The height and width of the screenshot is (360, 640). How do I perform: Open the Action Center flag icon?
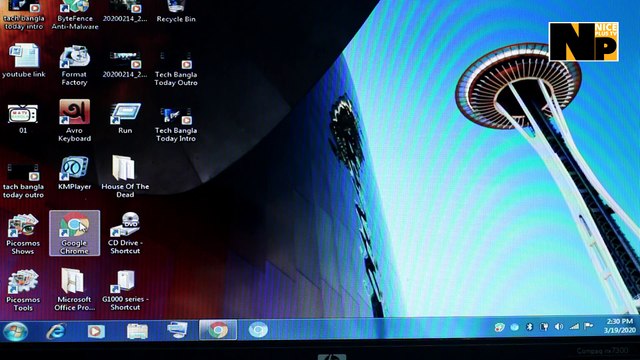pyautogui.click(x=589, y=326)
